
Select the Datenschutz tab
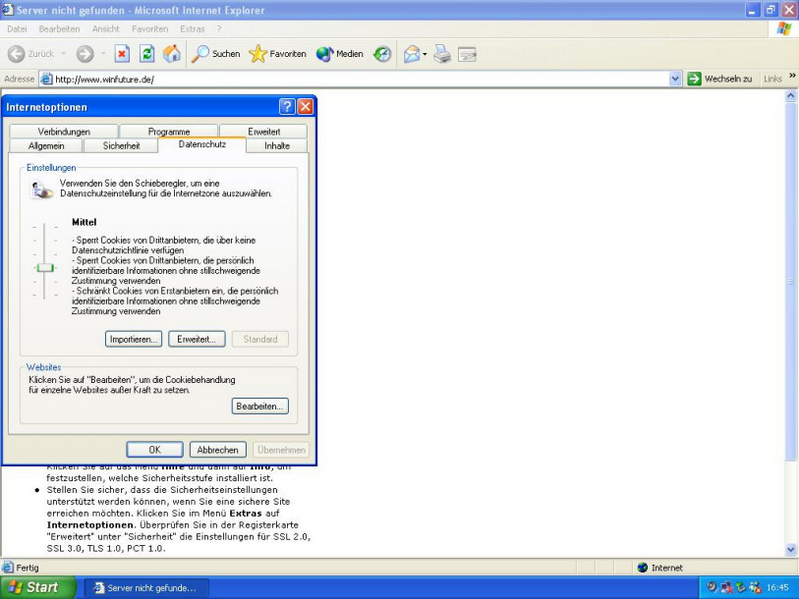pos(202,144)
